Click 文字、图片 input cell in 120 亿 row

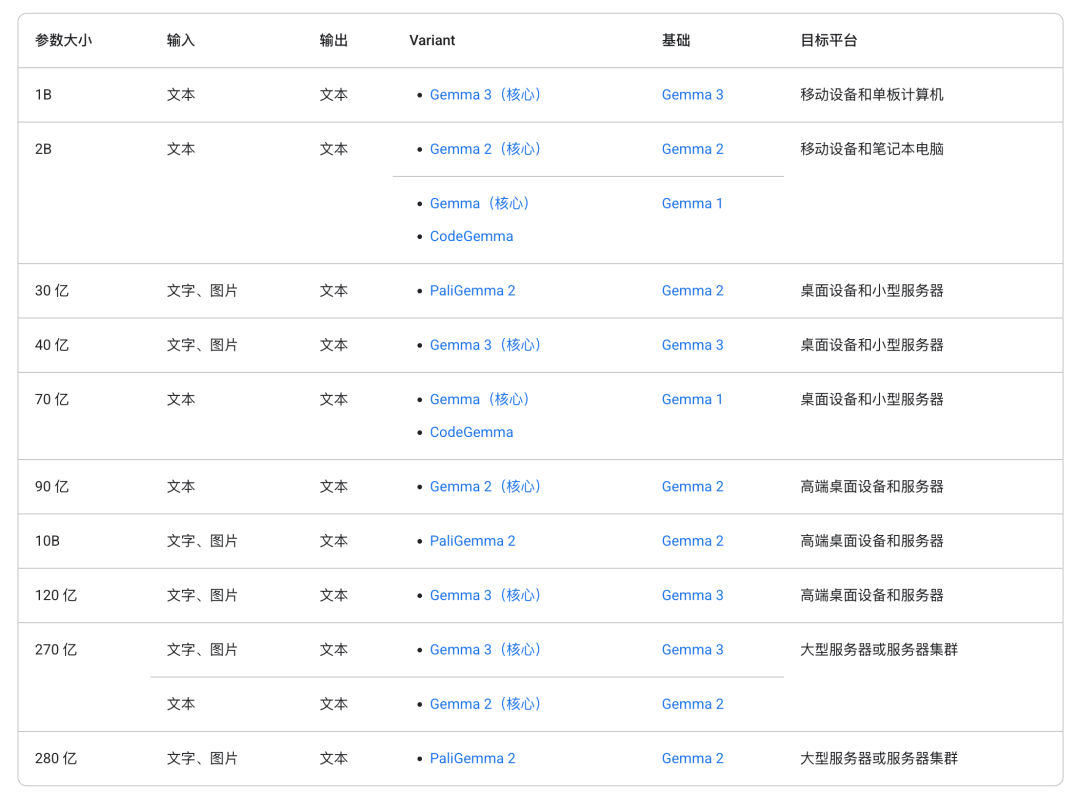click(x=202, y=595)
